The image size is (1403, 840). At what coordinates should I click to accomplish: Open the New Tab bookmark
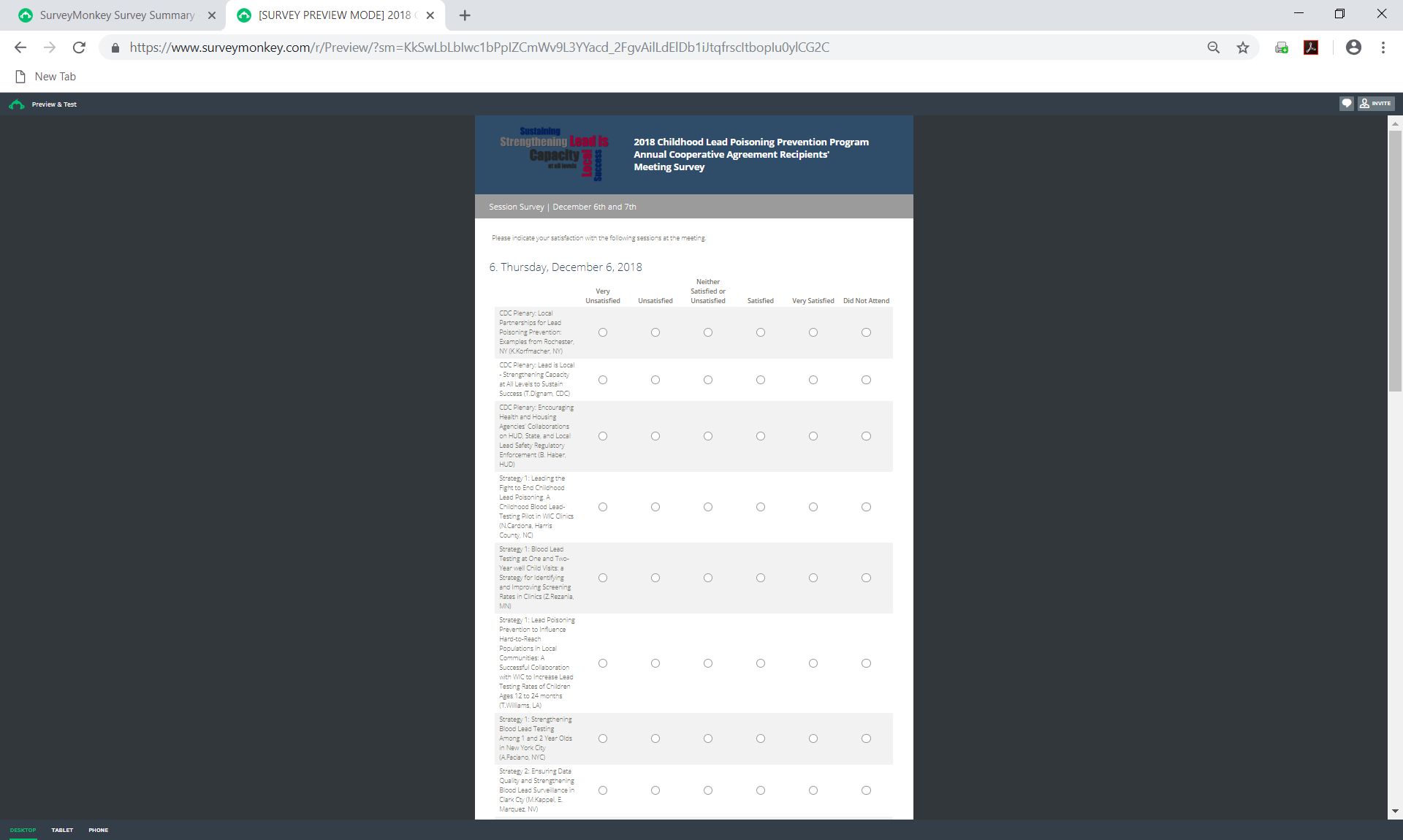46,77
